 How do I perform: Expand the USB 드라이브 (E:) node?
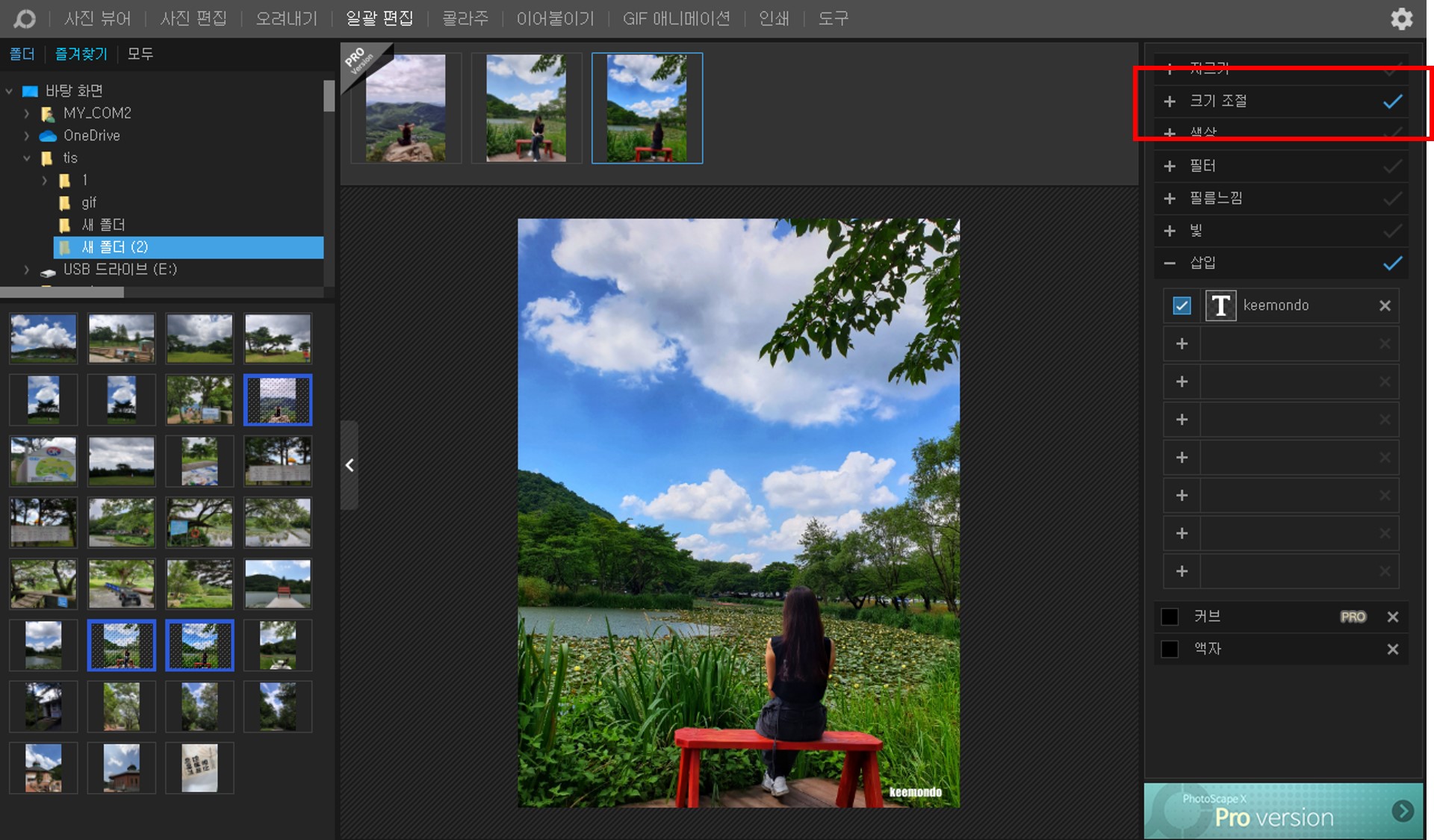(x=27, y=270)
